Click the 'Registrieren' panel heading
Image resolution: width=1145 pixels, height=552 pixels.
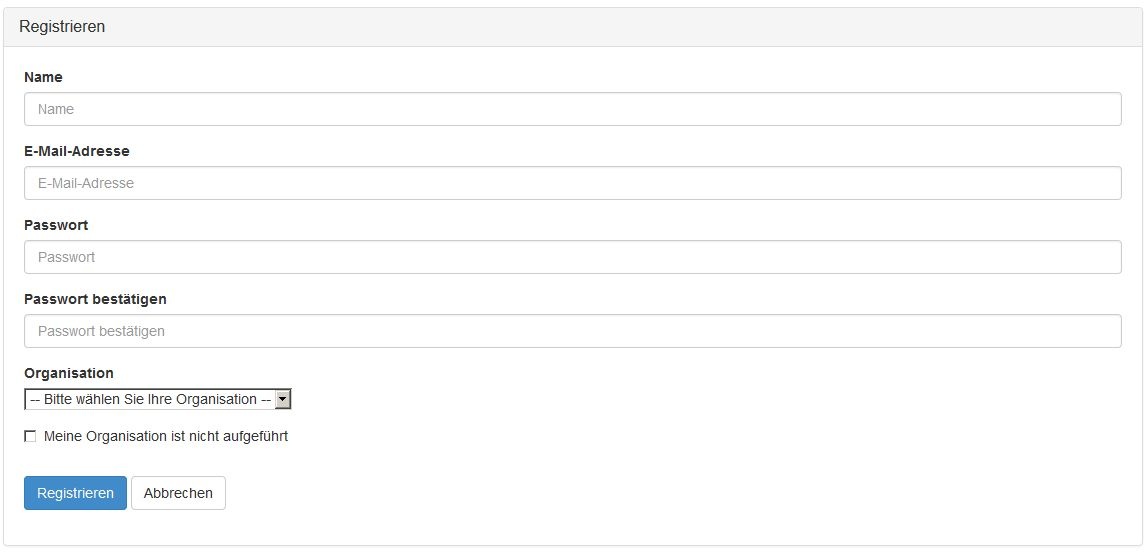62,27
